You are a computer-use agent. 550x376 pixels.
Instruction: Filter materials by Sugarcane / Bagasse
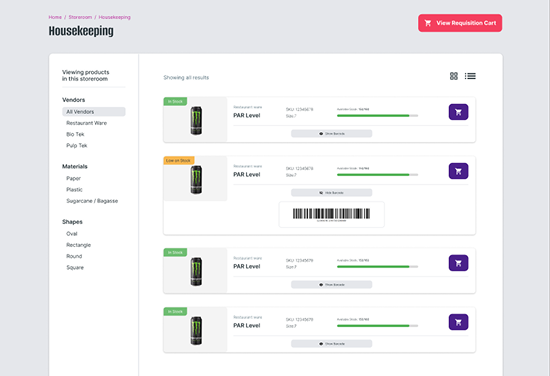coord(92,201)
